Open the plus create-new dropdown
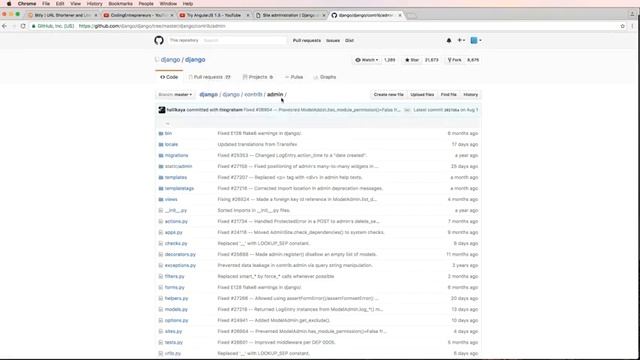The image size is (640, 360). [x=461, y=40]
